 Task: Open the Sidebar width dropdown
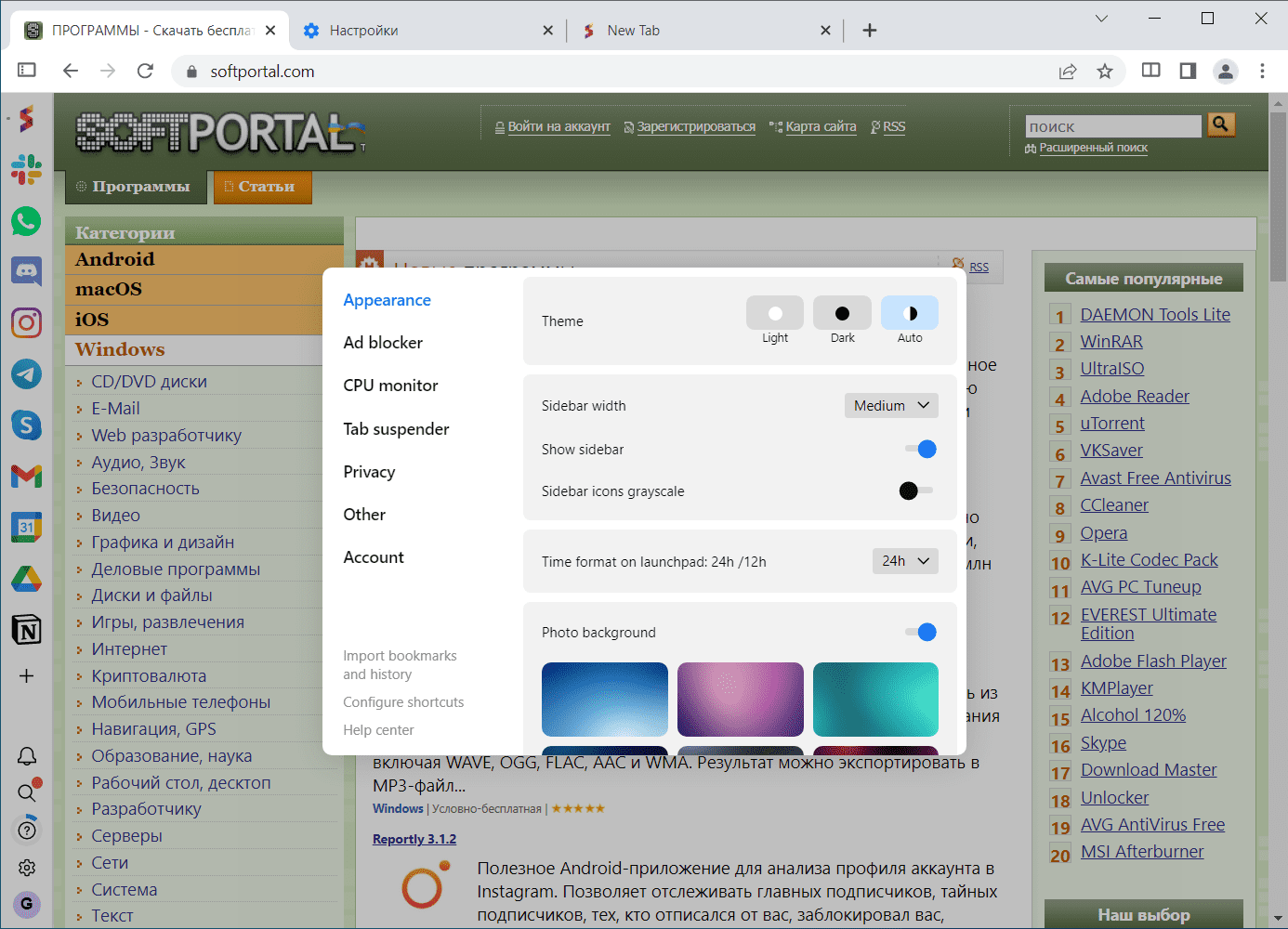891,405
